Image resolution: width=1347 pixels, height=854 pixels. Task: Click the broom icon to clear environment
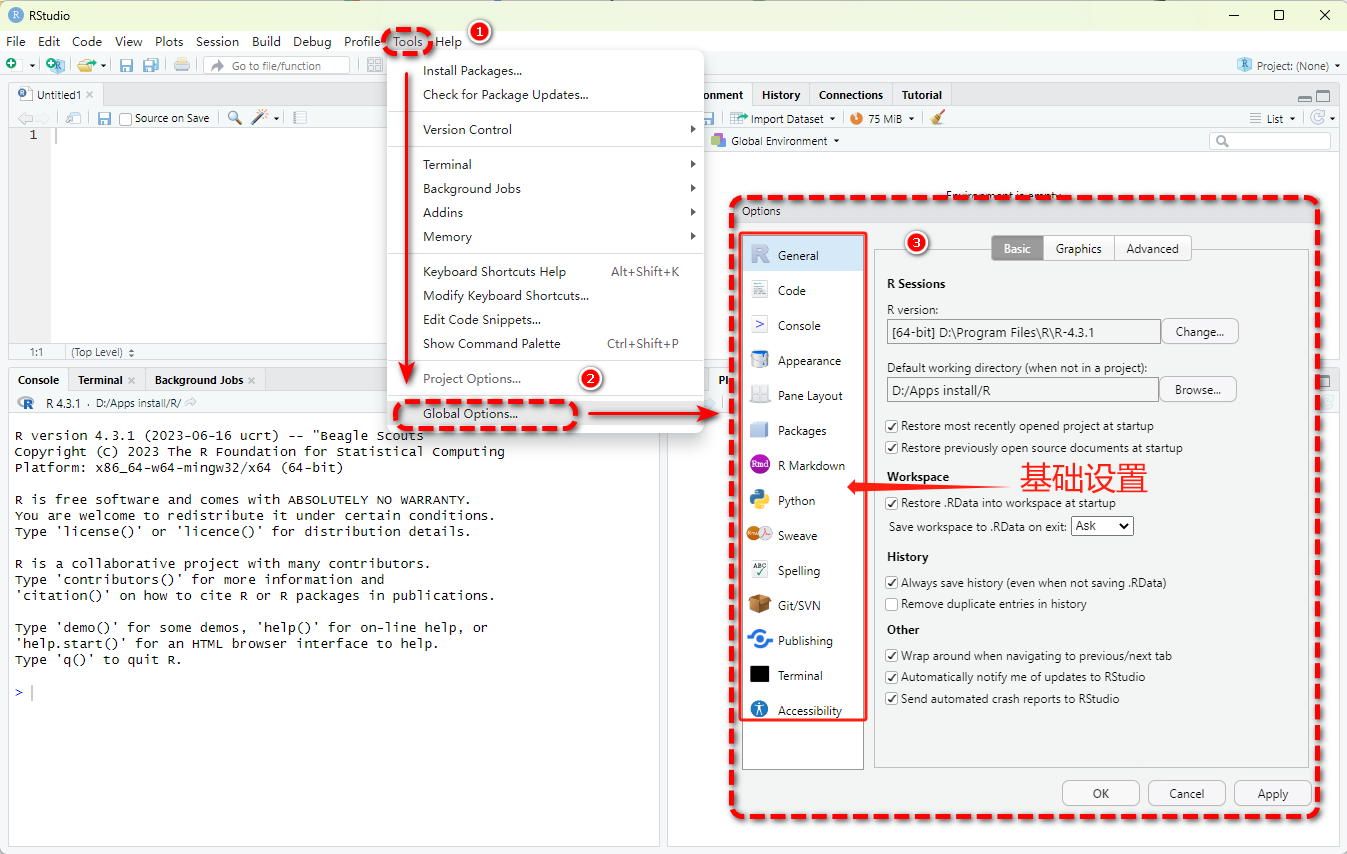937,118
